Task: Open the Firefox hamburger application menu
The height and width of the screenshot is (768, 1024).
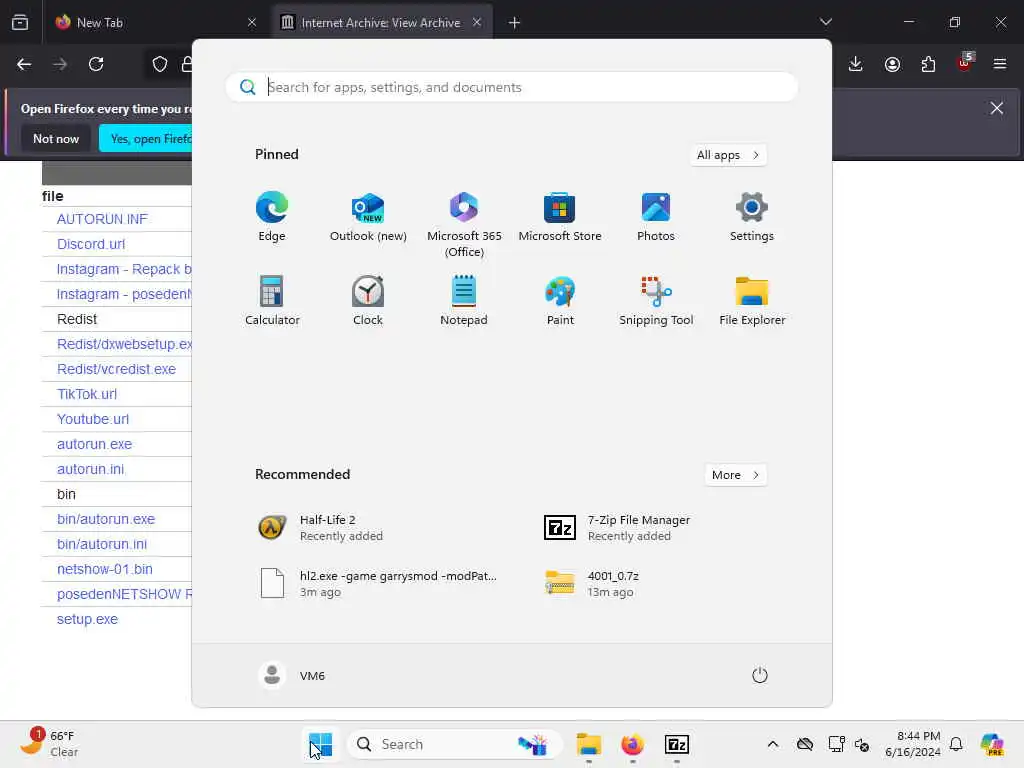Action: pos(1000,64)
